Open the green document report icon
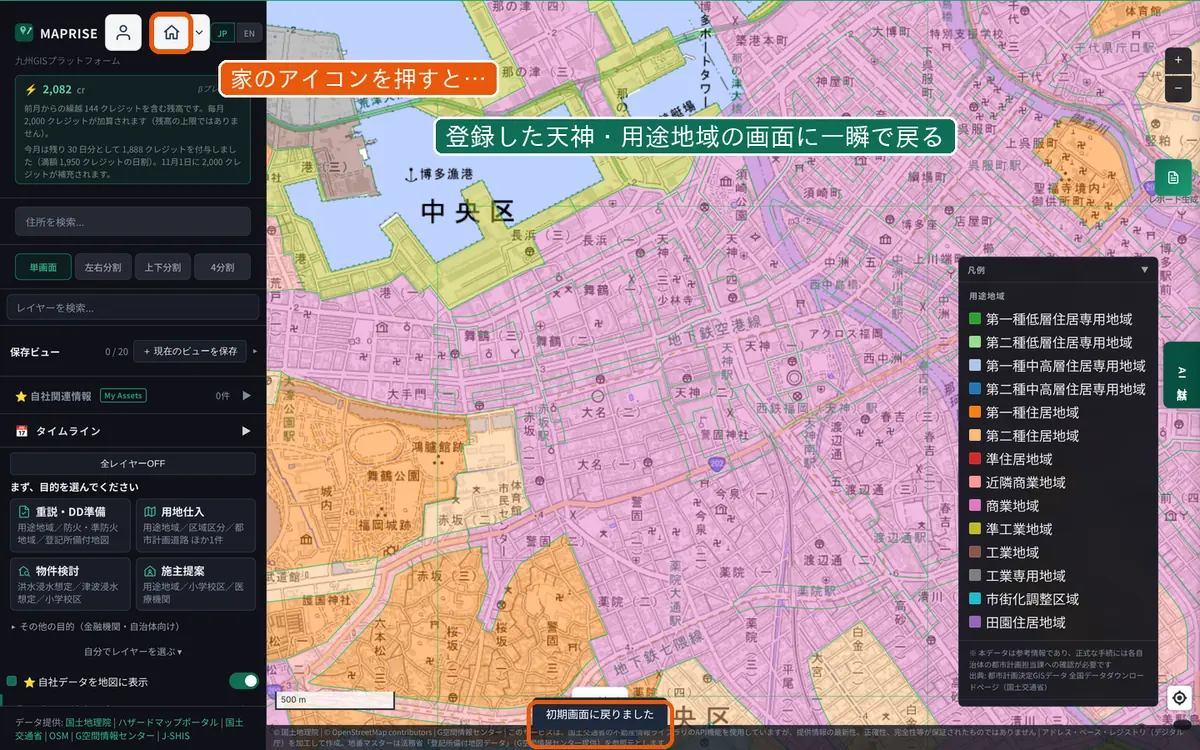 pyautogui.click(x=1173, y=177)
